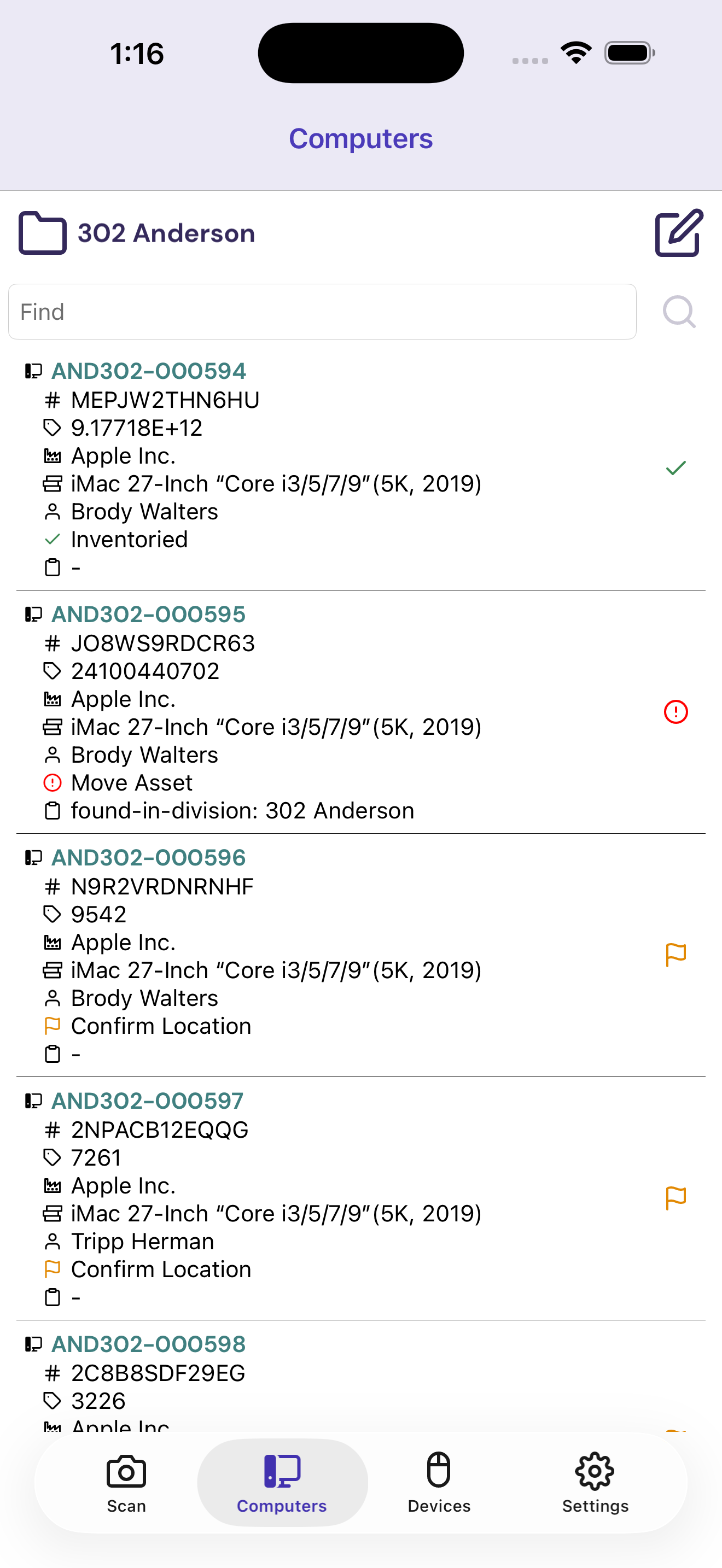Screen dimensions: 722x1568
Task: Tap the orange flag status for AND302-000596
Action: click(x=676, y=955)
